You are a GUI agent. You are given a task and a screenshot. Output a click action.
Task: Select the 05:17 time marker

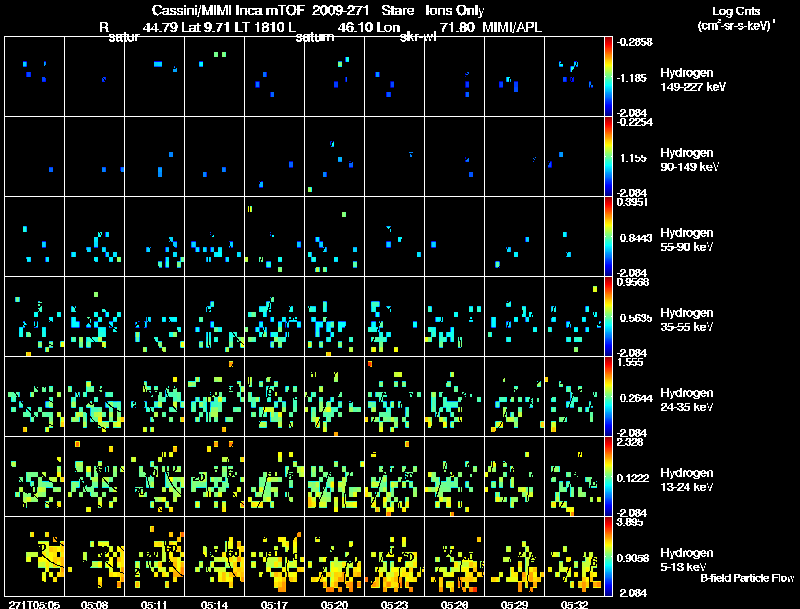click(276, 604)
